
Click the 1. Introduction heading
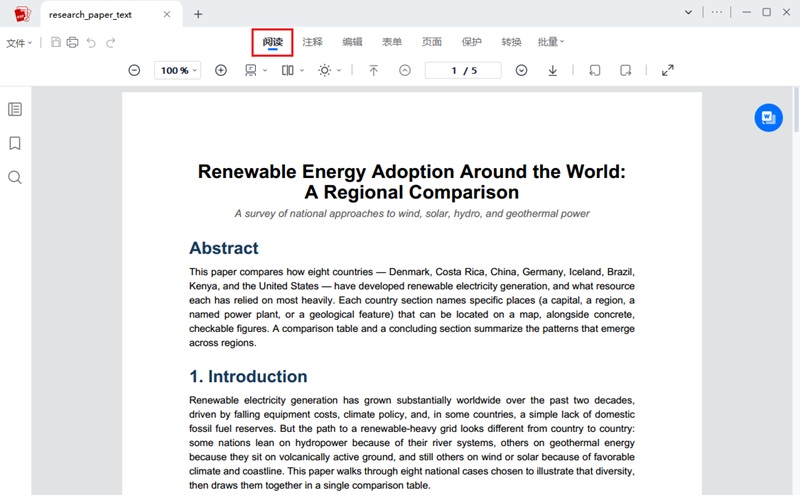[248, 377]
